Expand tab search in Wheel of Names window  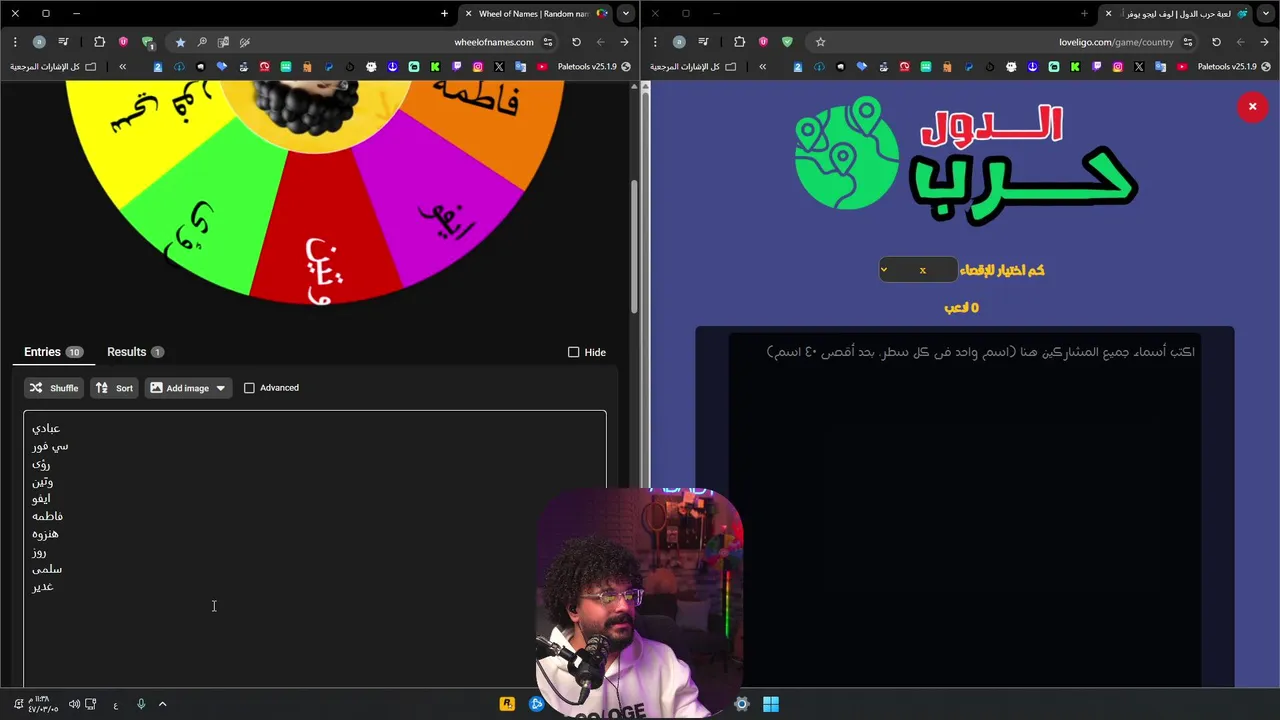tap(625, 14)
